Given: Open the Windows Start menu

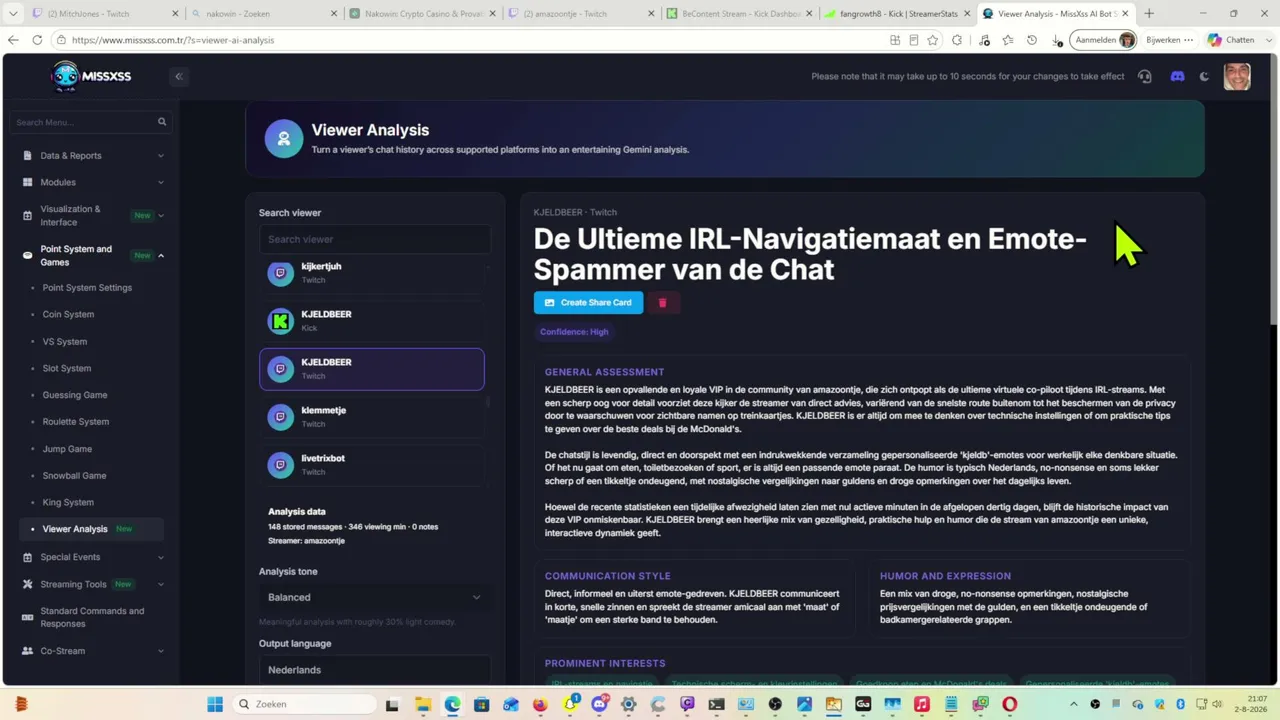Looking at the screenshot, I should (x=215, y=704).
